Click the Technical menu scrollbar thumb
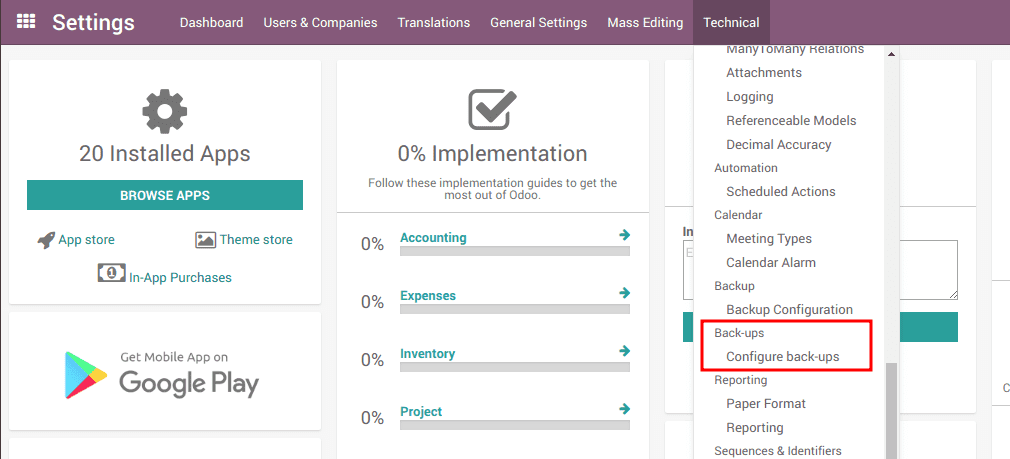Screen dimensions: 1010x459 891,408
